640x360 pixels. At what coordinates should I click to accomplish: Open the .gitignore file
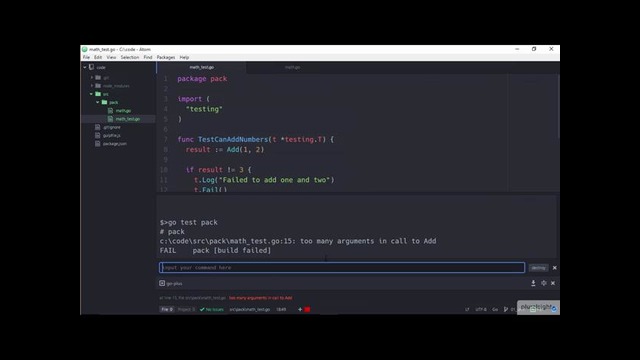click(111, 127)
